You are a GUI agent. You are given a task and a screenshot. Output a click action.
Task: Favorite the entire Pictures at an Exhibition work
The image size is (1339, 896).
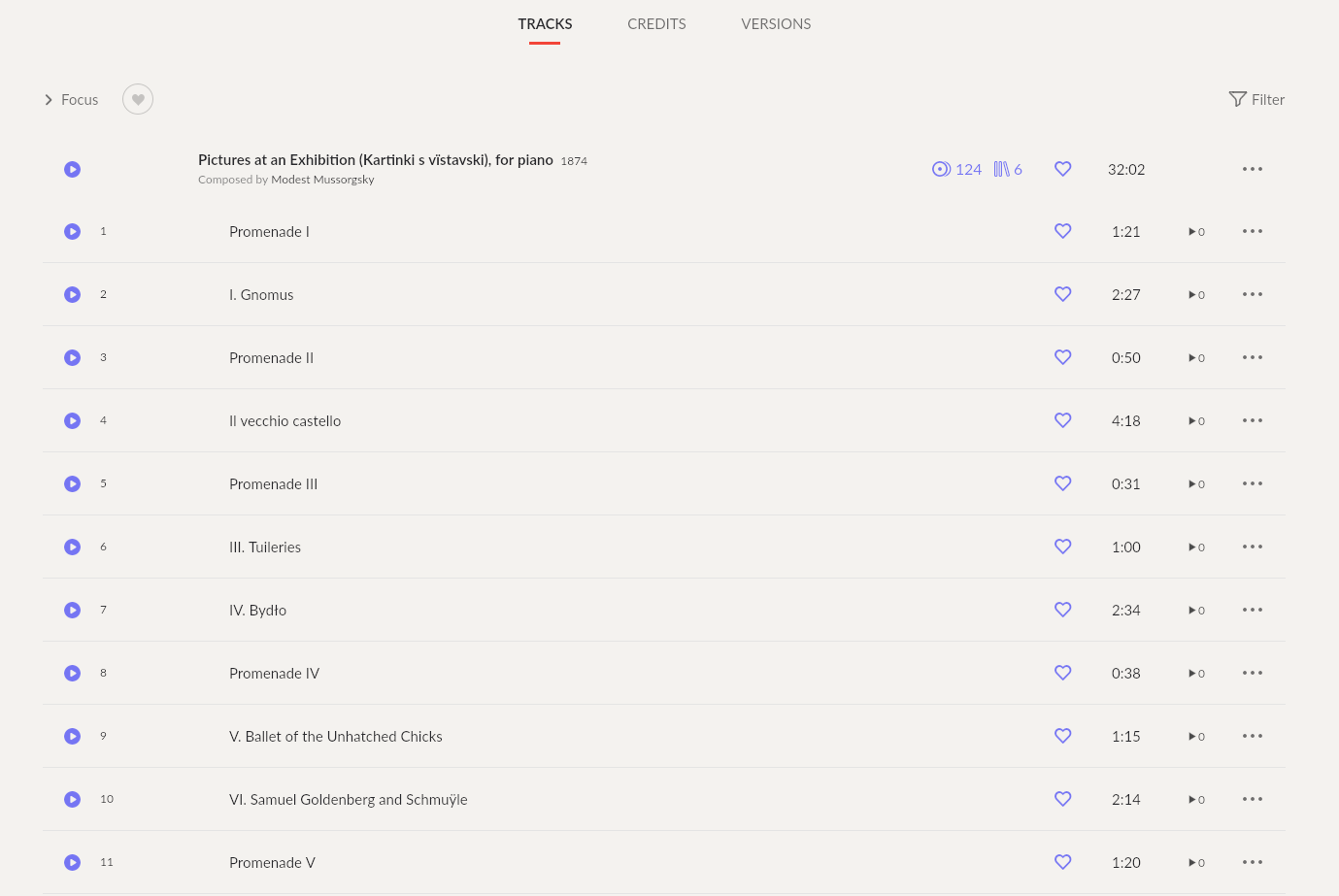[x=1062, y=169]
